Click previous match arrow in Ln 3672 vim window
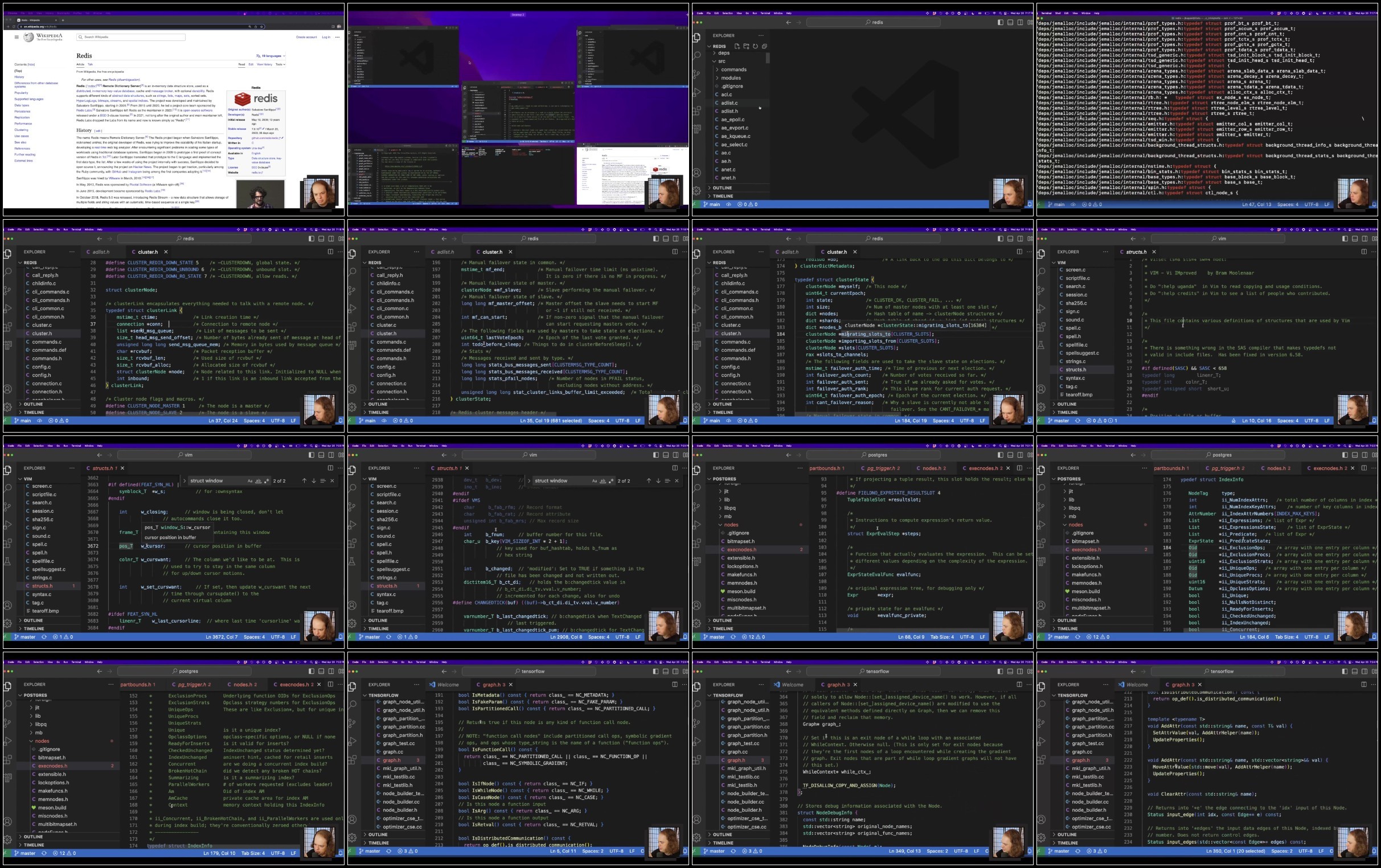Screen dimensions: 1381x868 coord(304,480)
